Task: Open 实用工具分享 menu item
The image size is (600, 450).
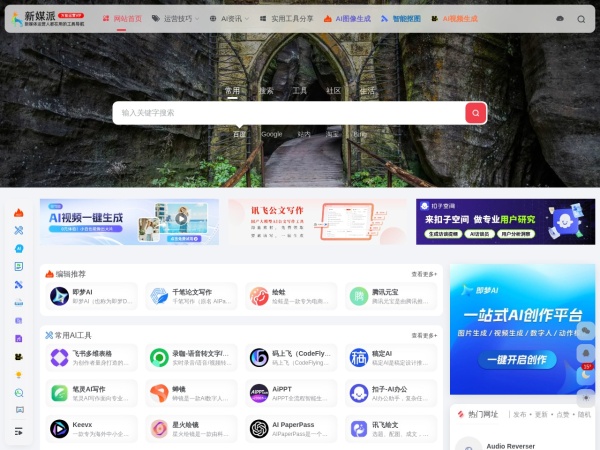Action: pyautogui.click(x=286, y=18)
